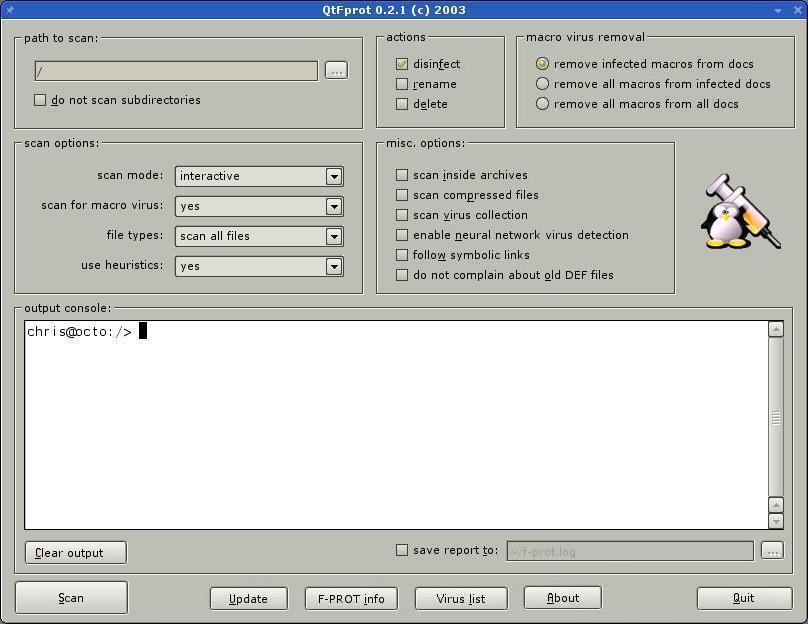The width and height of the screenshot is (808, 624).
Task: Open the use heuristics dropdown
Action: click(x=259, y=266)
